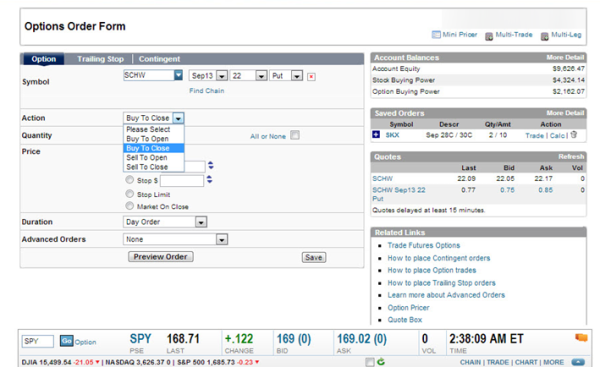Click the Stop $ price input field
The width and height of the screenshot is (600, 367).
tap(182, 181)
